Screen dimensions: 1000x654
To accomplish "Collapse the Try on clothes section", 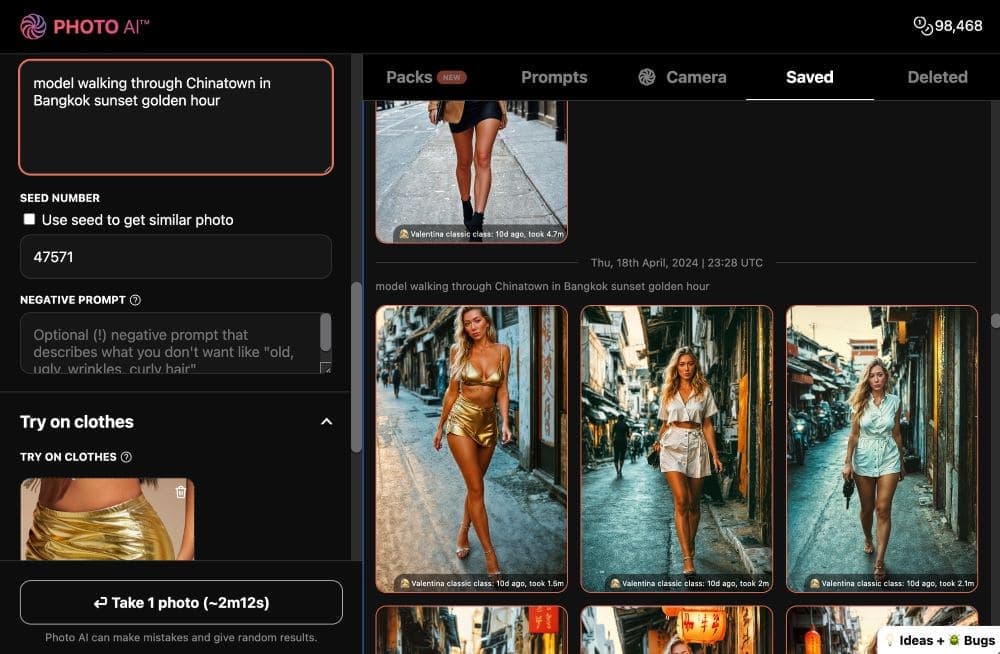I will click(326, 422).
